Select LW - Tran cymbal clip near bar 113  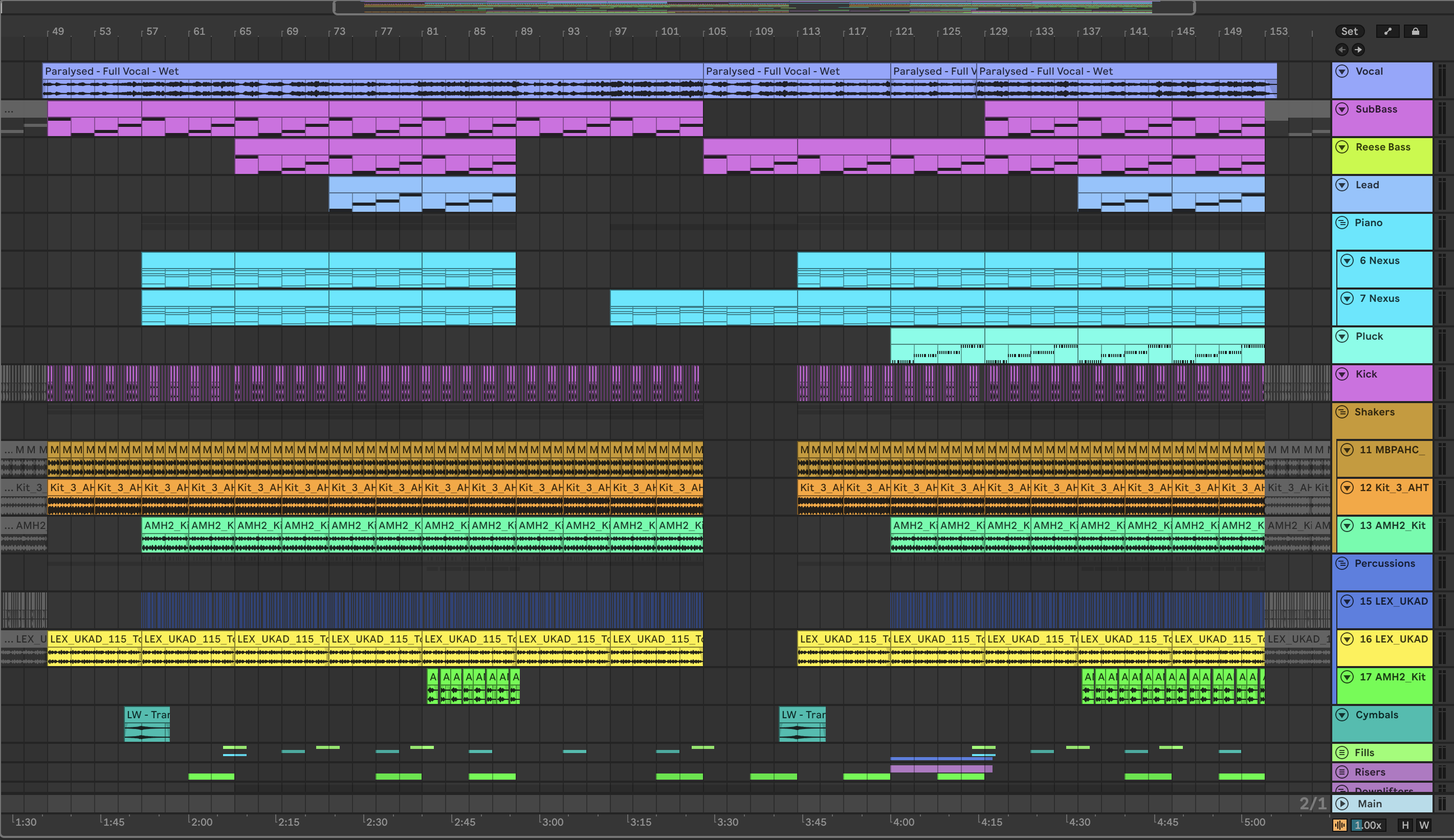(x=803, y=724)
